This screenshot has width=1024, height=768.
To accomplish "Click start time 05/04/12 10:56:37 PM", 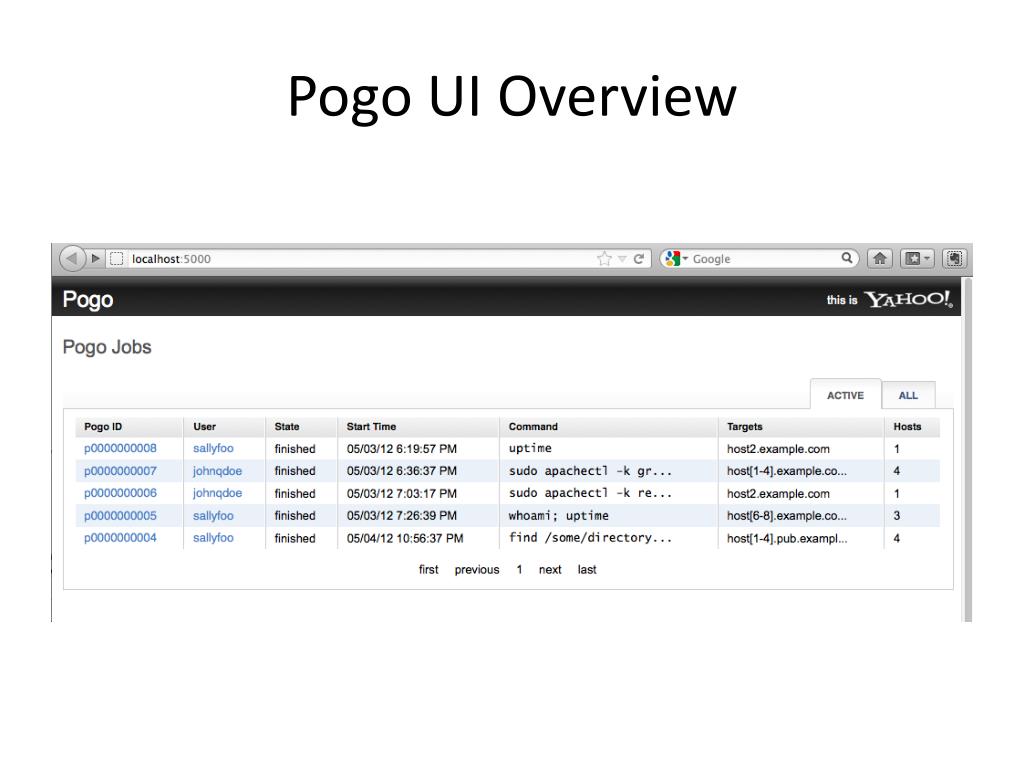I will [405, 538].
